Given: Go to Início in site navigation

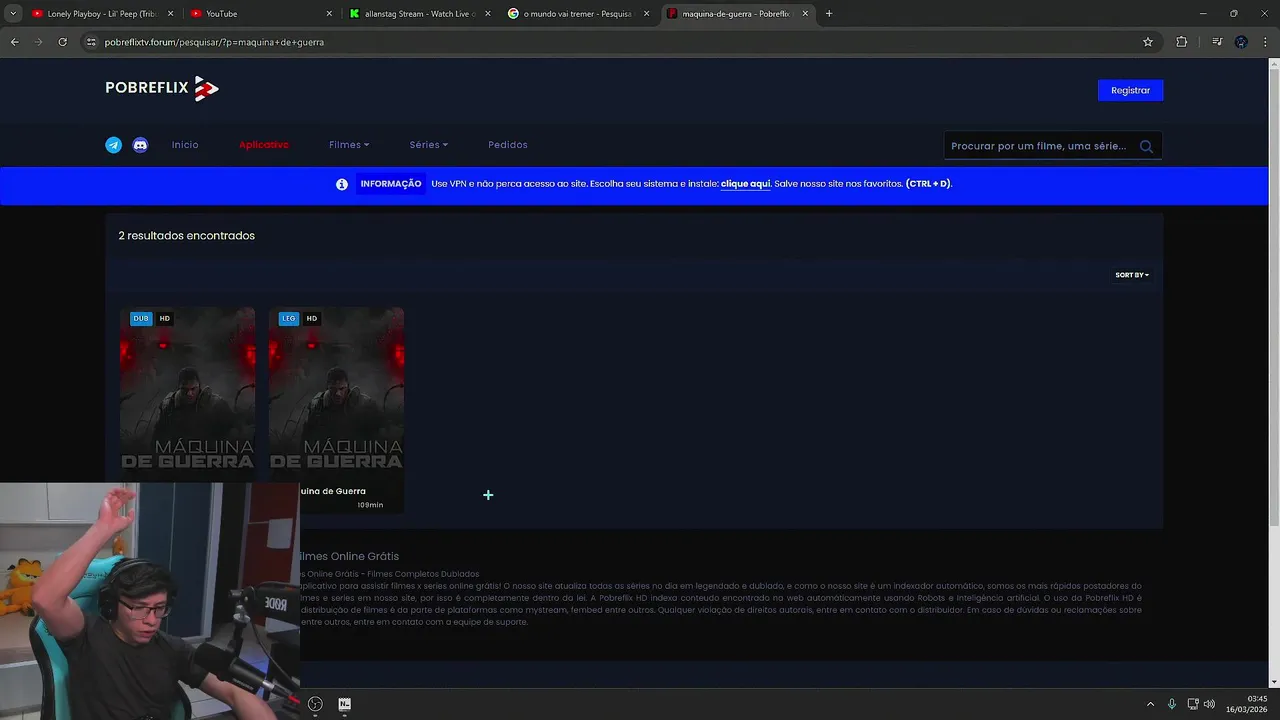Looking at the screenshot, I should (185, 145).
